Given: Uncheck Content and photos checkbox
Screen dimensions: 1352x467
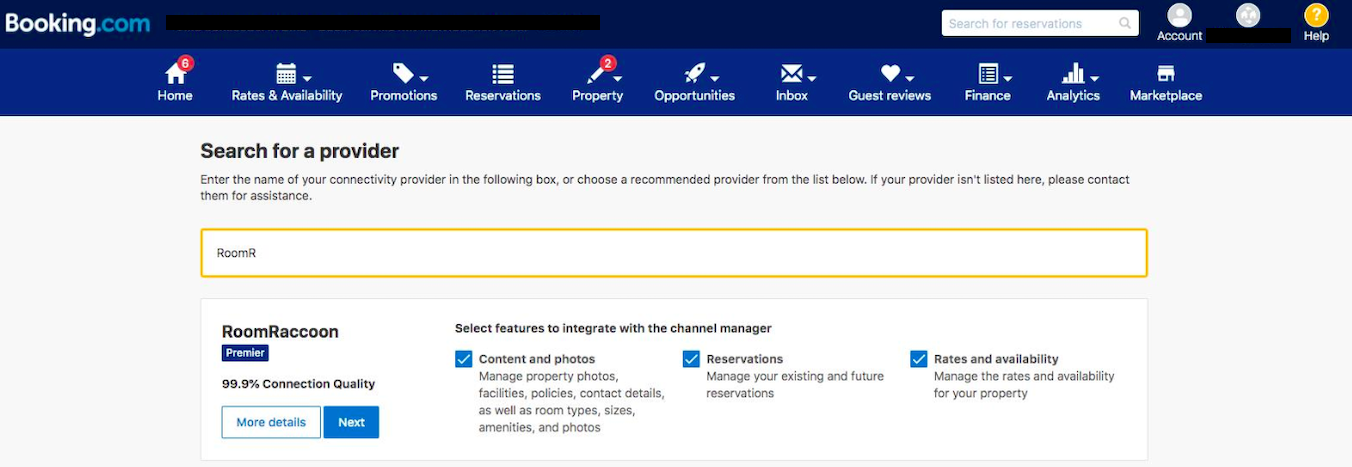Looking at the screenshot, I should [x=463, y=359].
